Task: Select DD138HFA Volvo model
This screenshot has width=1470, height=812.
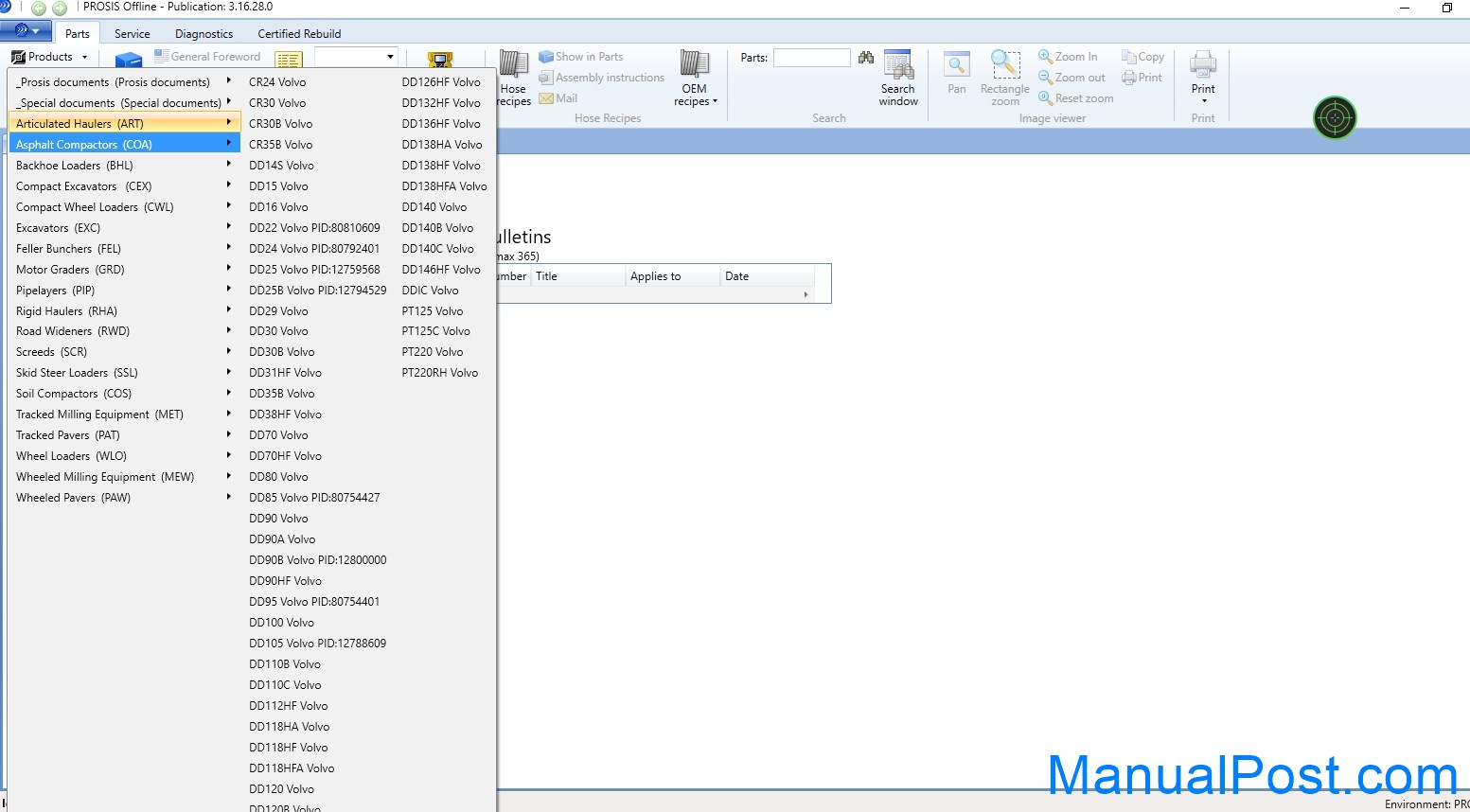Action: 444,186
